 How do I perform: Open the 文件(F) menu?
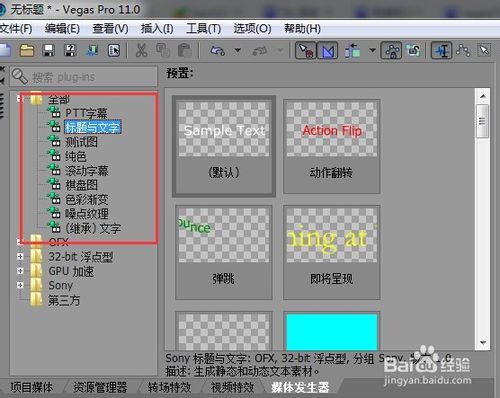(16, 29)
